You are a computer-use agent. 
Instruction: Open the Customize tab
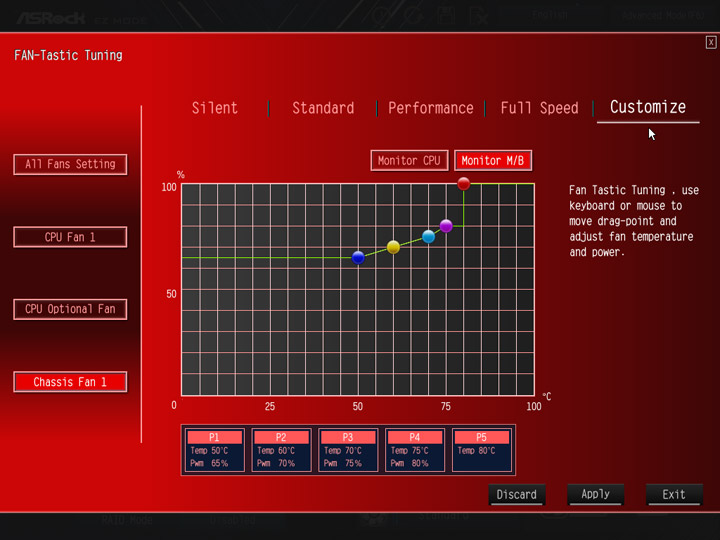pos(648,107)
